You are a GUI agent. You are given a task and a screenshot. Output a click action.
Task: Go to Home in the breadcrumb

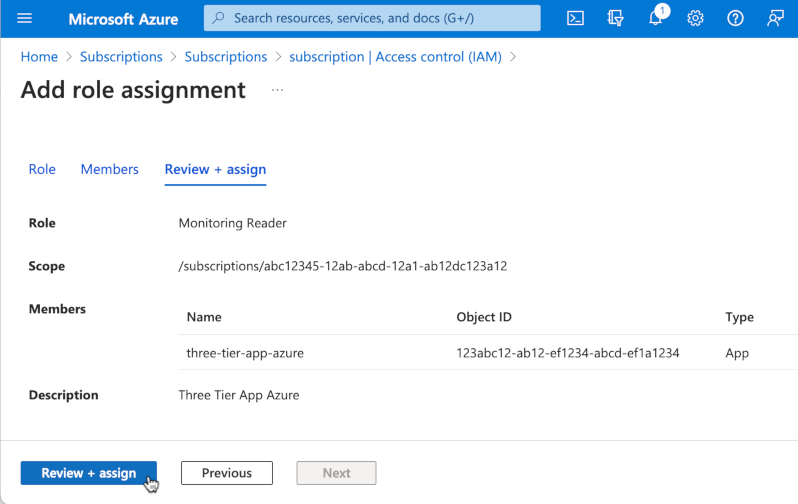click(39, 57)
